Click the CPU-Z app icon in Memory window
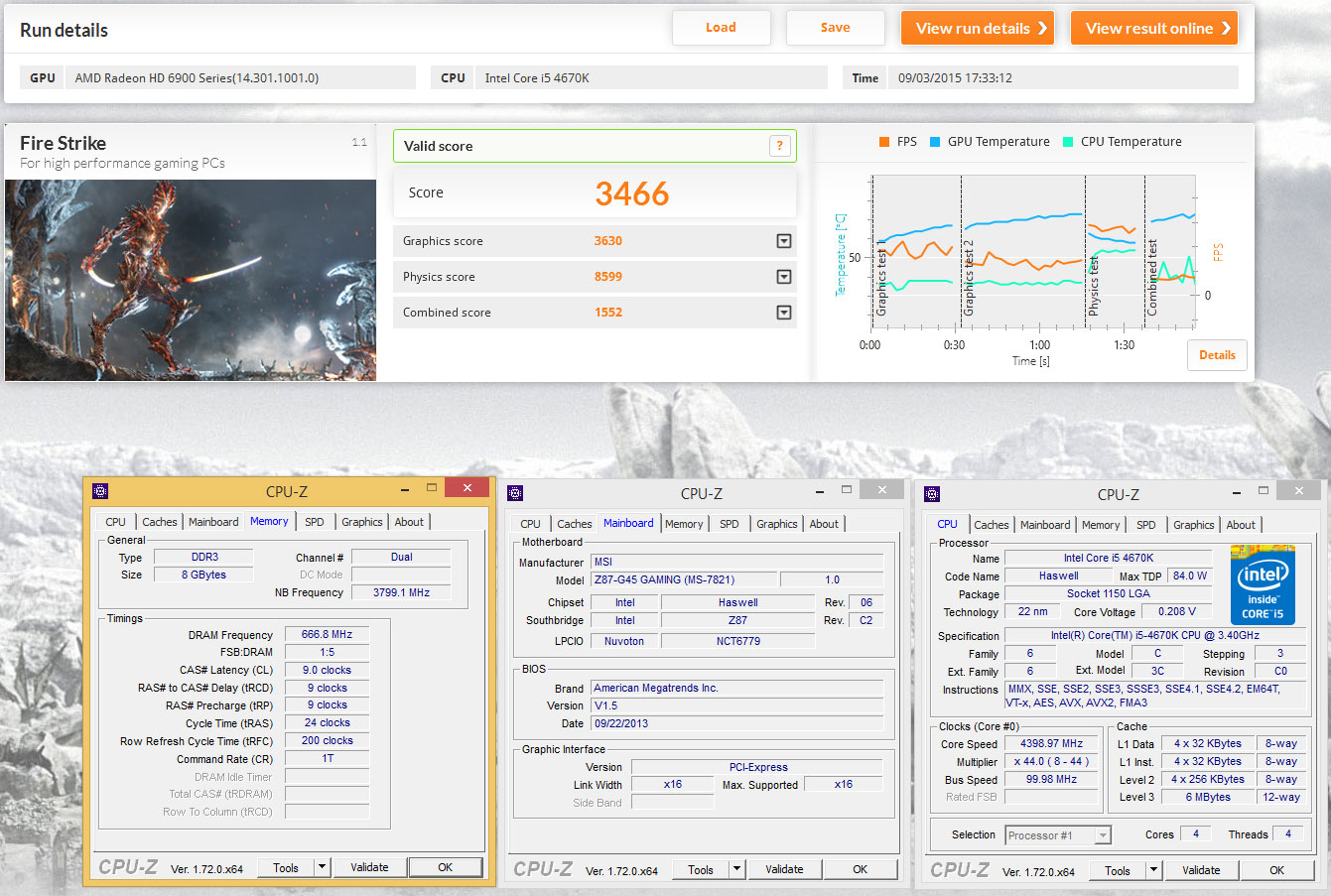The width and height of the screenshot is (1331, 896). [100, 491]
